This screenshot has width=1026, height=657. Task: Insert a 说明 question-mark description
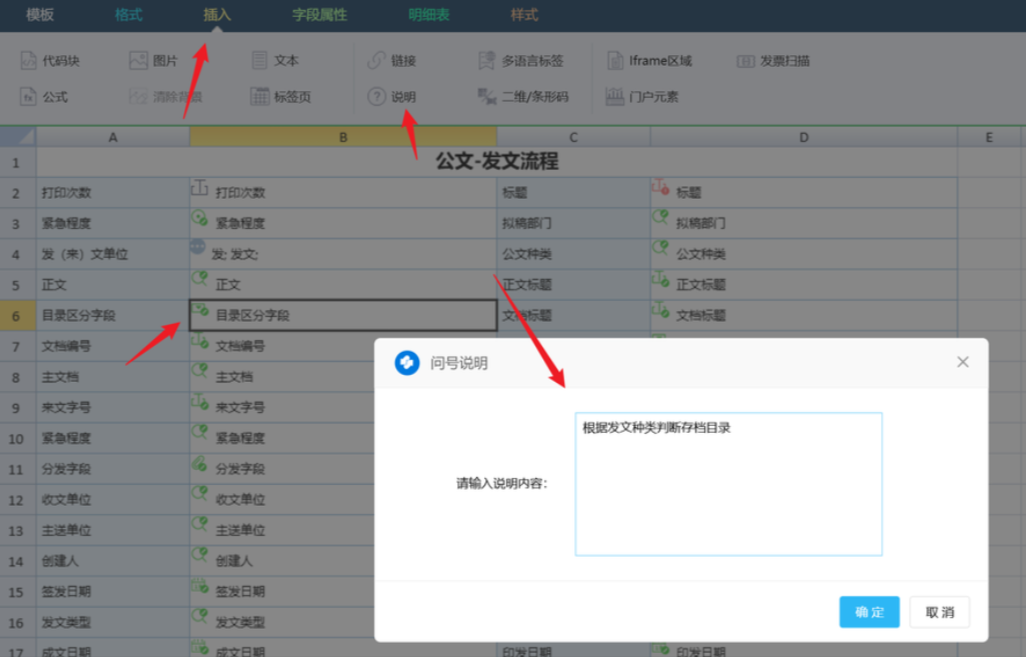(392, 97)
